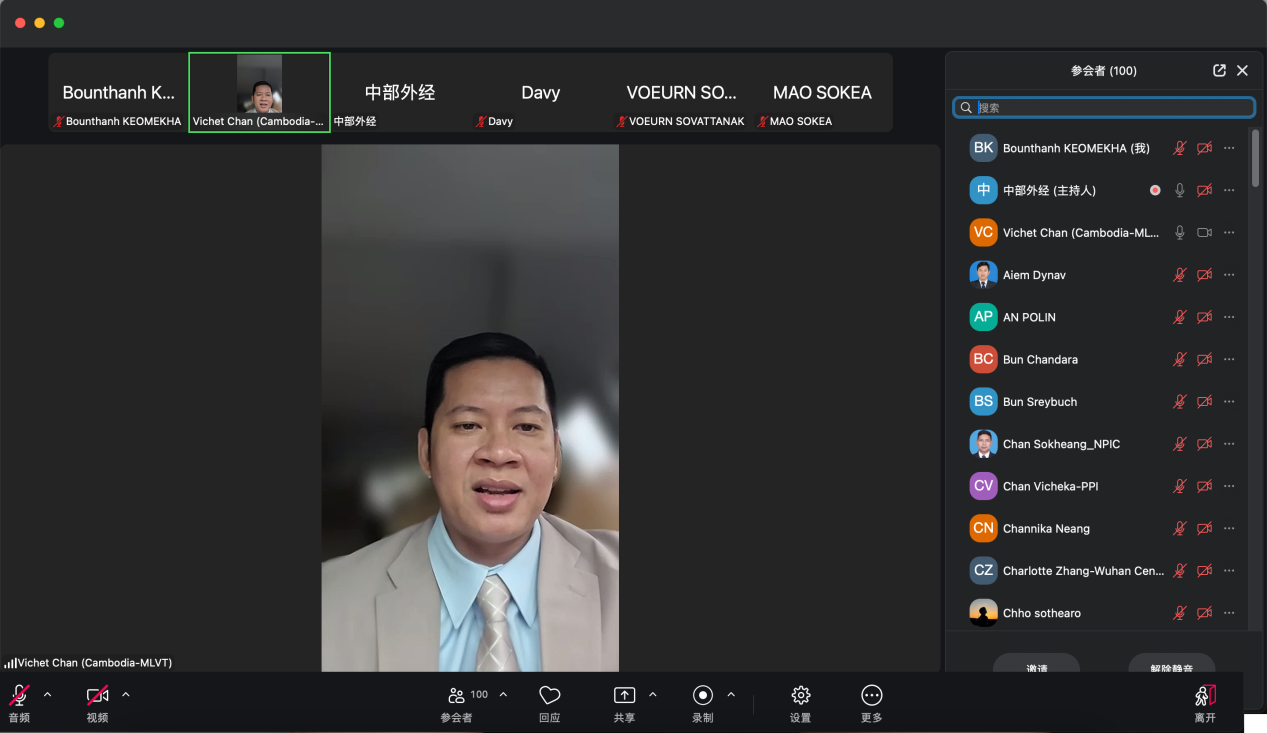The width and height of the screenshot is (1267, 733).
Task: Toggle AN POLIN microphone
Action: click(x=1180, y=317)
